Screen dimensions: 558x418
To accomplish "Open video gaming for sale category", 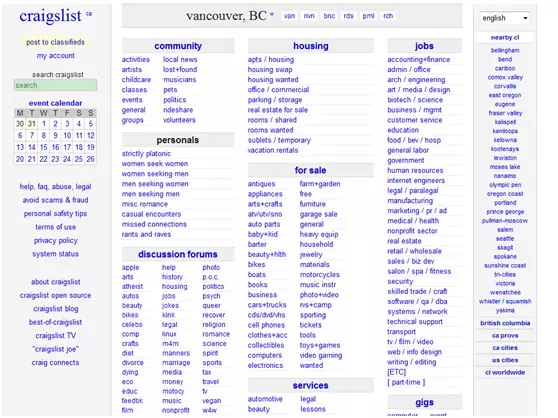I will [x=321, y=355].
